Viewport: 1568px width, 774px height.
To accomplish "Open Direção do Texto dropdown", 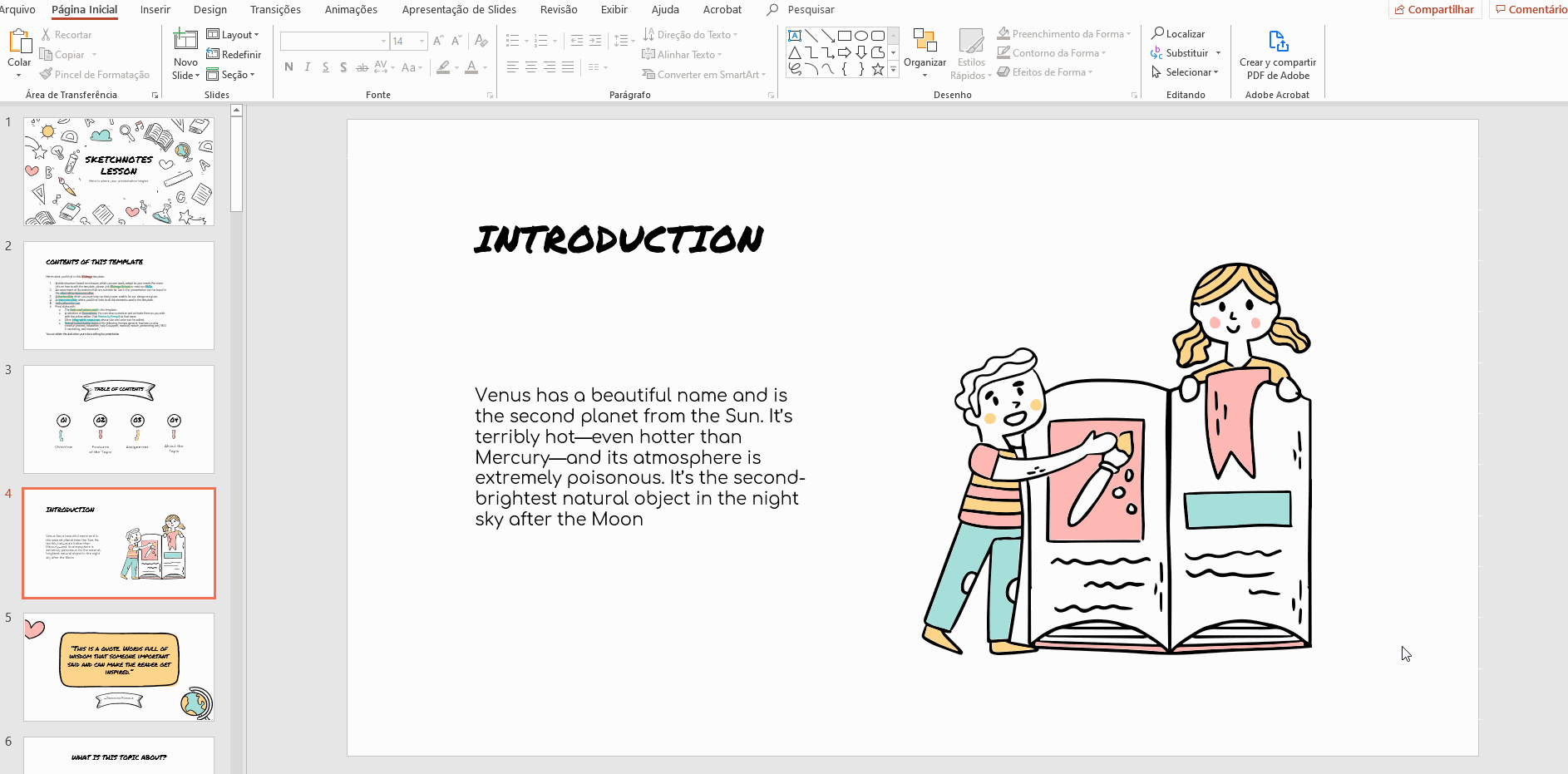I will [x=690, y=35].
